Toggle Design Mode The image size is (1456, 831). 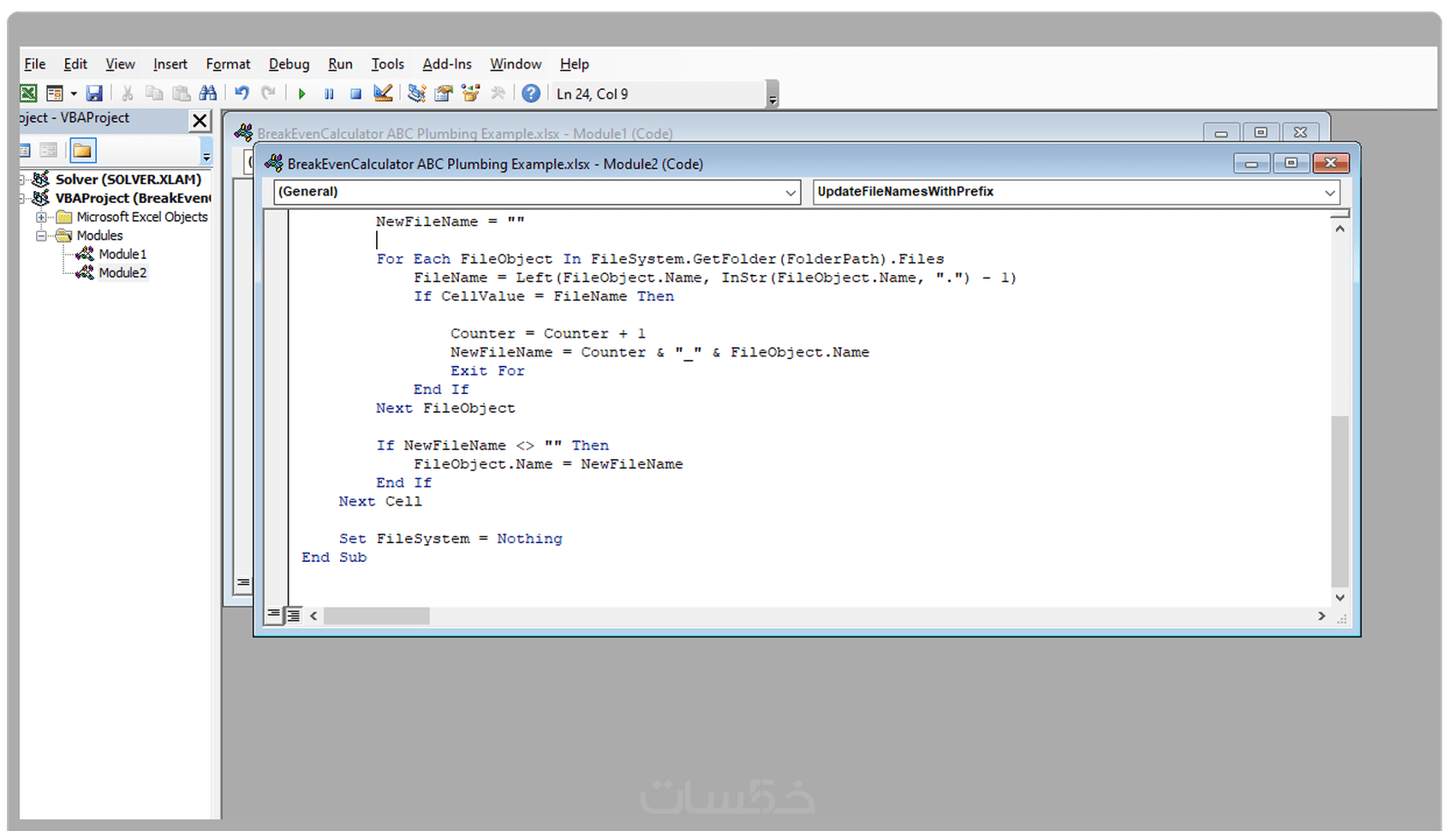tap(383, 93)
